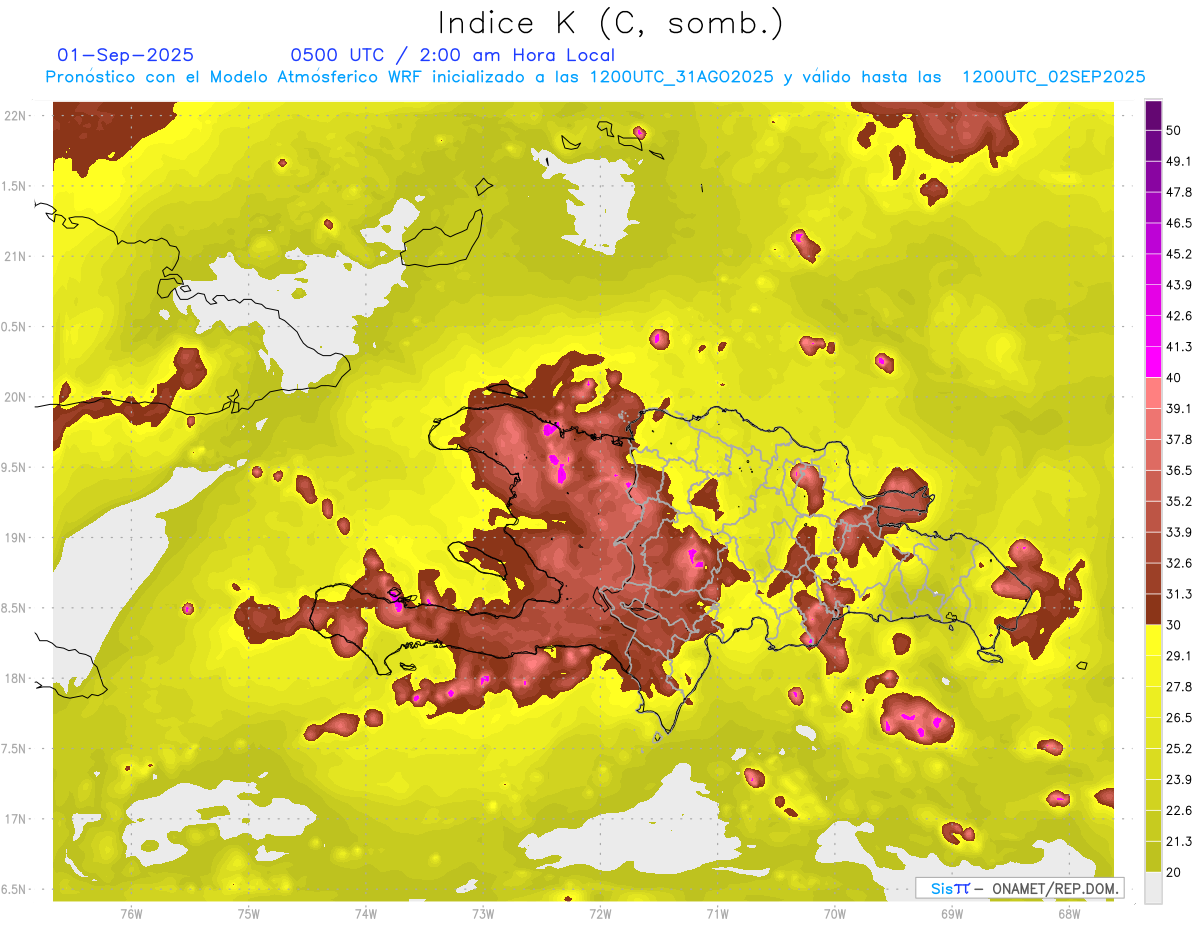Select the date text '01-Sep-2025'
Screen dimensions: 1200x927
[126, 55]
